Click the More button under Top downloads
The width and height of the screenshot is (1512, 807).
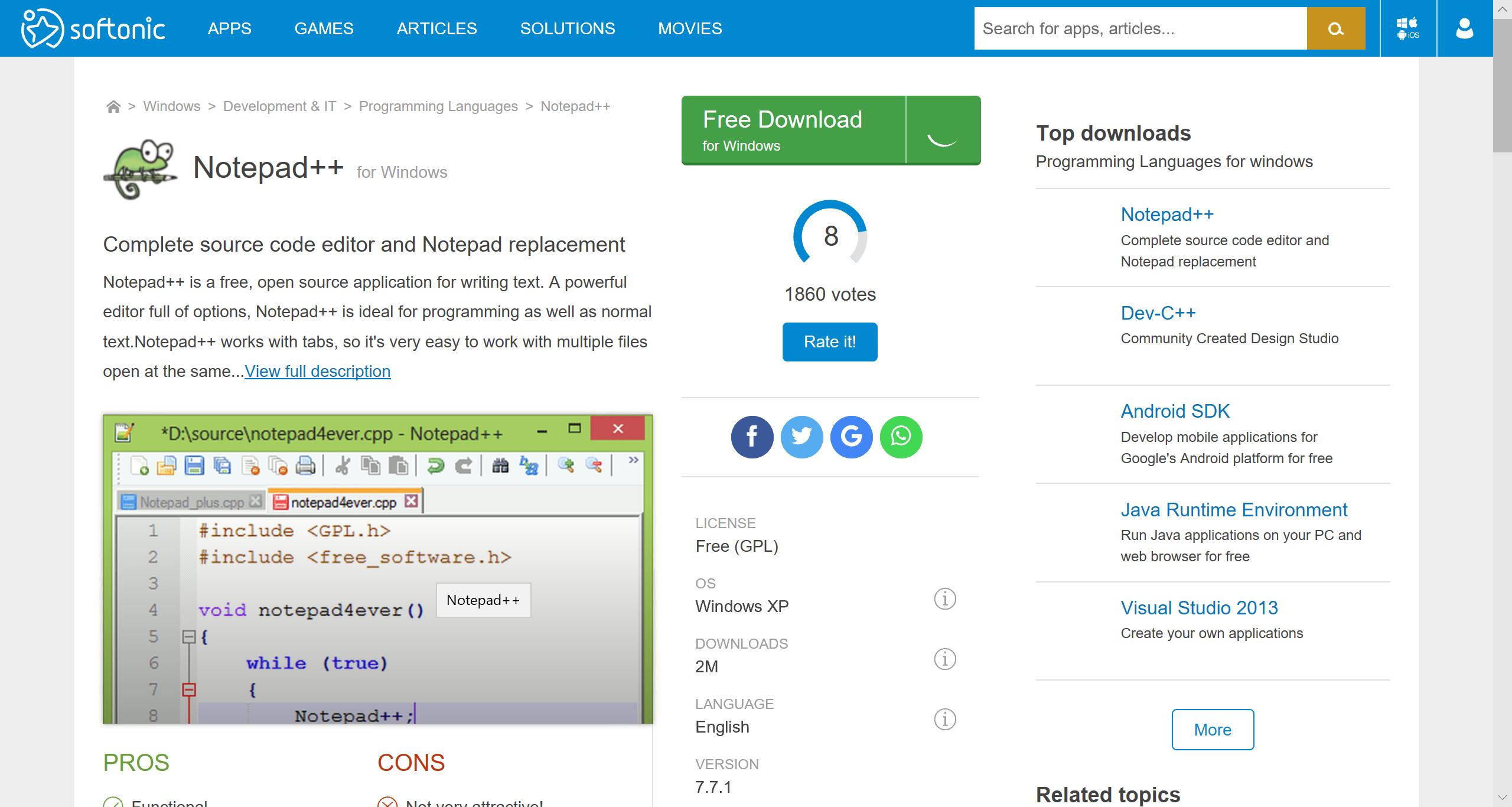pyautogui.click(x=1213, y=730)
